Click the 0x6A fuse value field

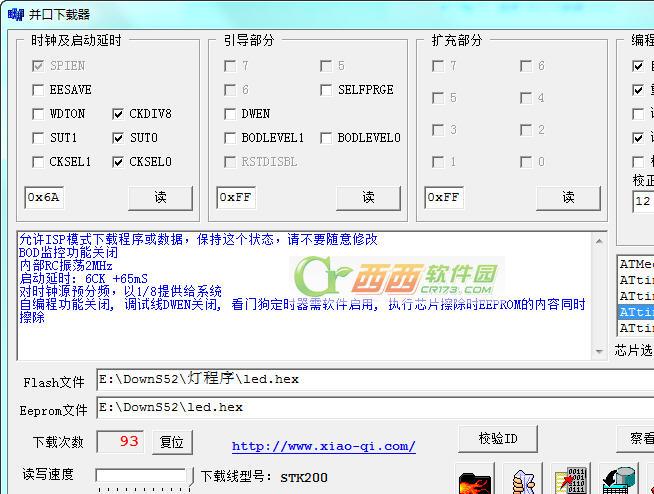coord(44,197)
